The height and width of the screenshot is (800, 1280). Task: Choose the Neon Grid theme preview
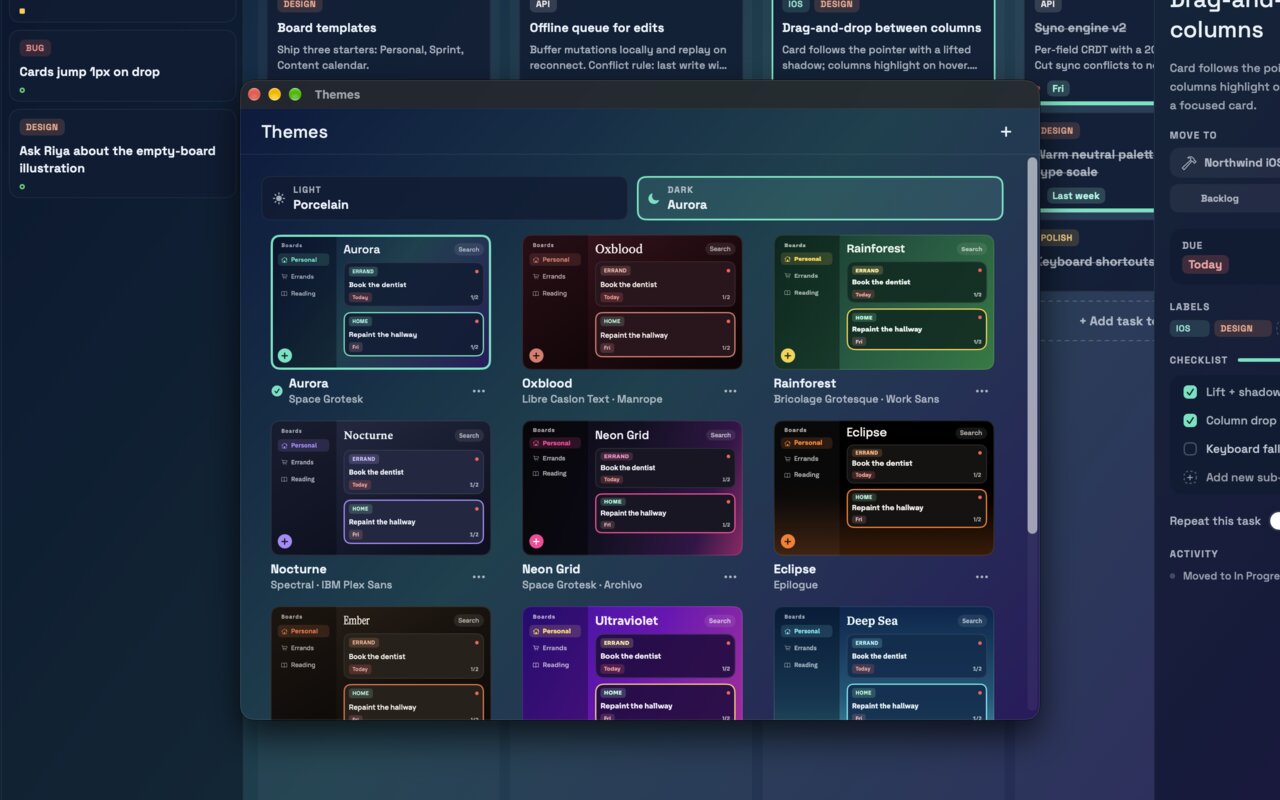point(632,488)
